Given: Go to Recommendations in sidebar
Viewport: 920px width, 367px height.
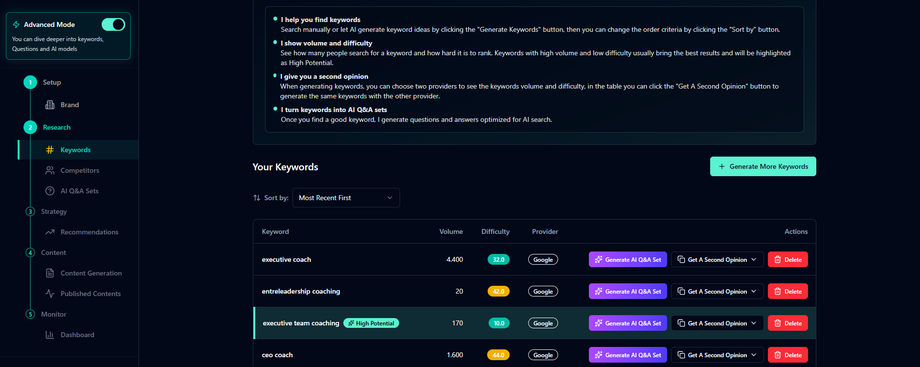Looking at the screenshot, I should (x=89, y=232).
